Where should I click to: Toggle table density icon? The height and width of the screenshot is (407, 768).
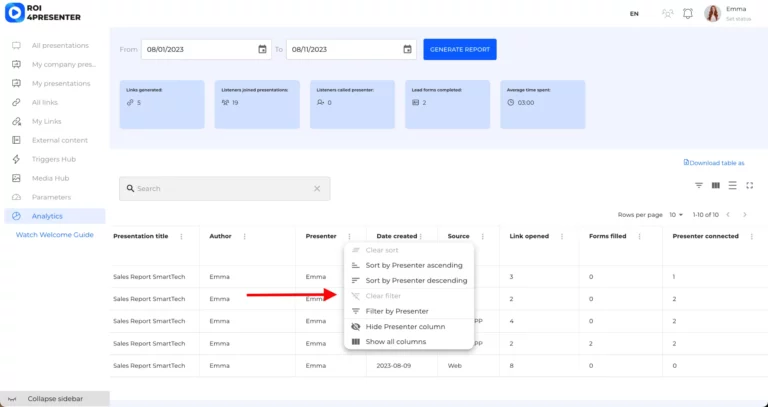tap(732, 185)
